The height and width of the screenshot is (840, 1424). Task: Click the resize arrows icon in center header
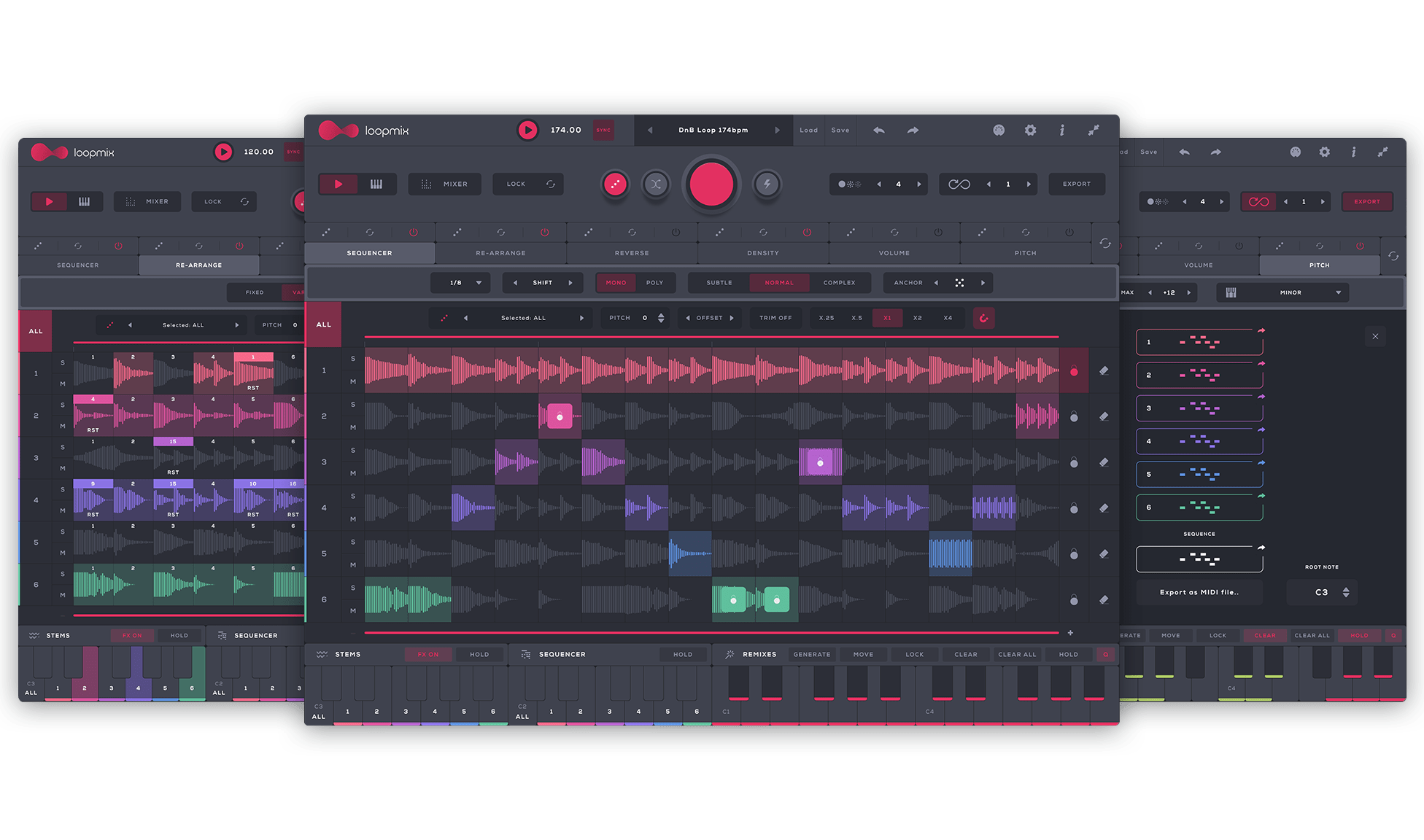(1094, 130)
